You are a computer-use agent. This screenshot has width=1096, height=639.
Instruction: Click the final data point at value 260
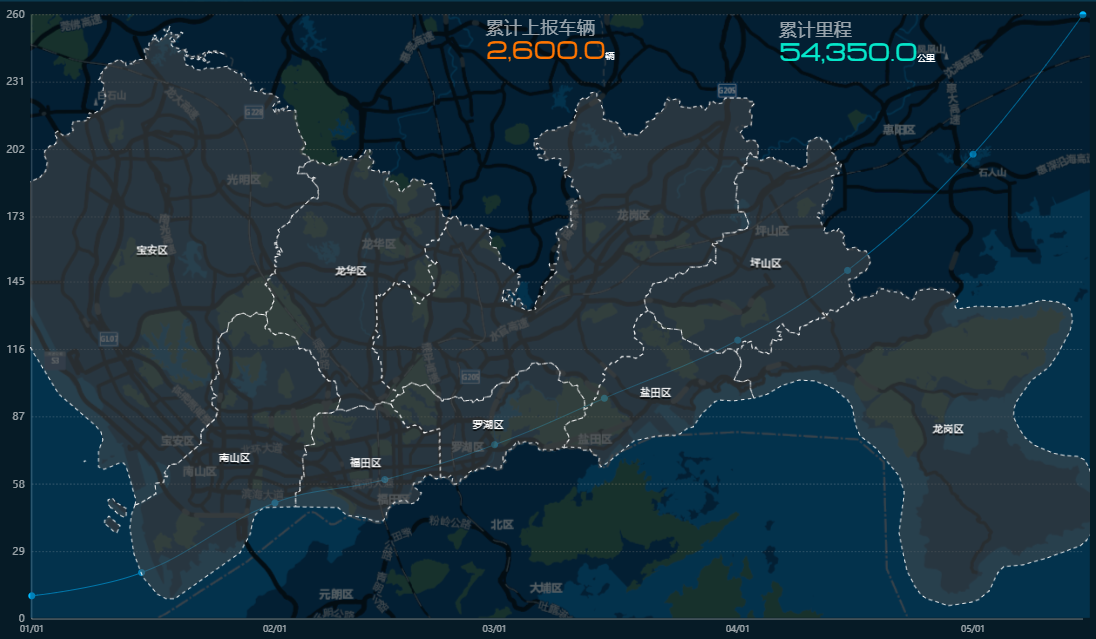1083,15
